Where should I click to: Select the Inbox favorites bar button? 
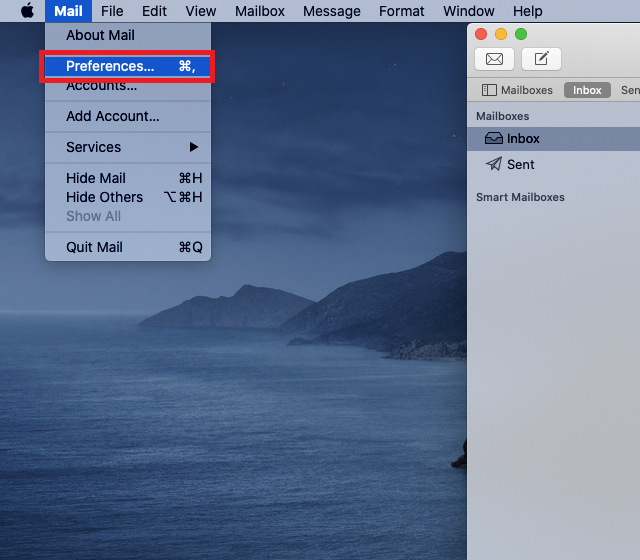tap(587, 90)
